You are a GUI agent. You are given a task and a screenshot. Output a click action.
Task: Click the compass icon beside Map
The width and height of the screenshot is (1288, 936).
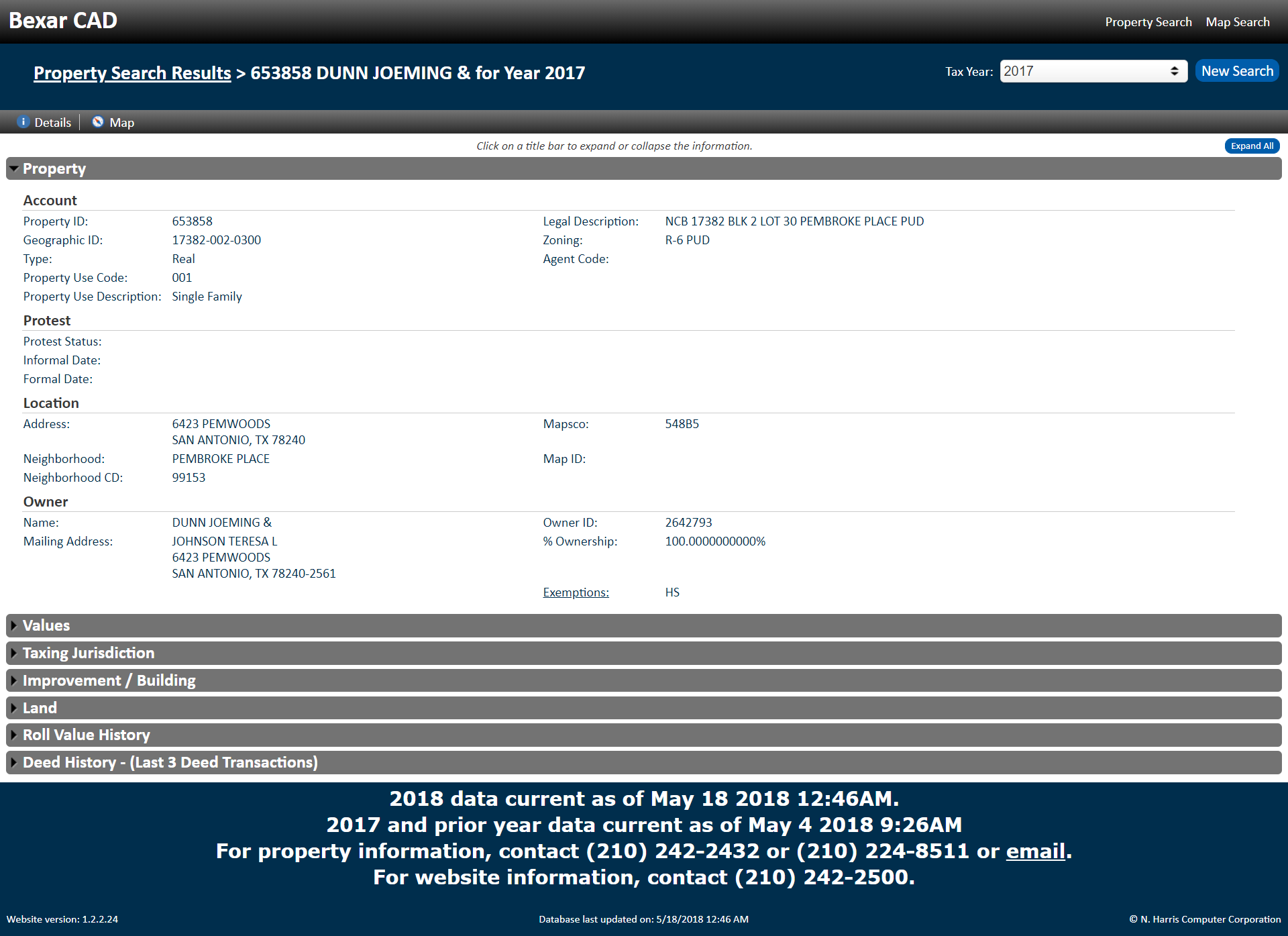point(98,122)
